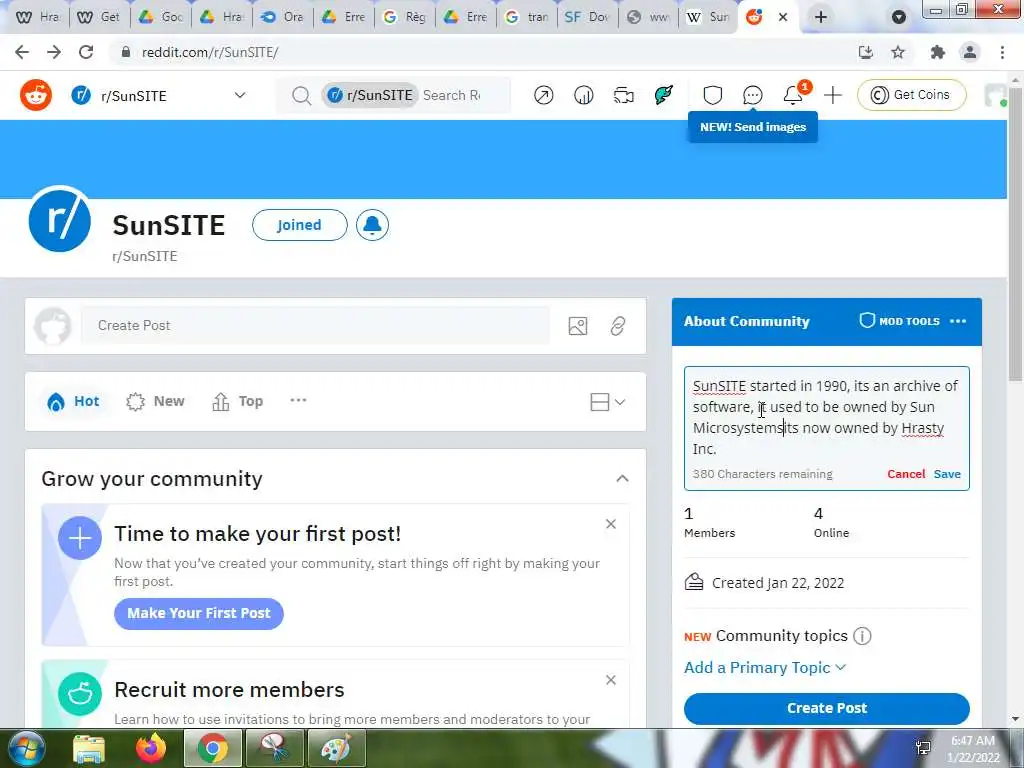The width and height of the screenshot is (1024, 768).
Task: Click Community topics info icon
Action: 862,635
